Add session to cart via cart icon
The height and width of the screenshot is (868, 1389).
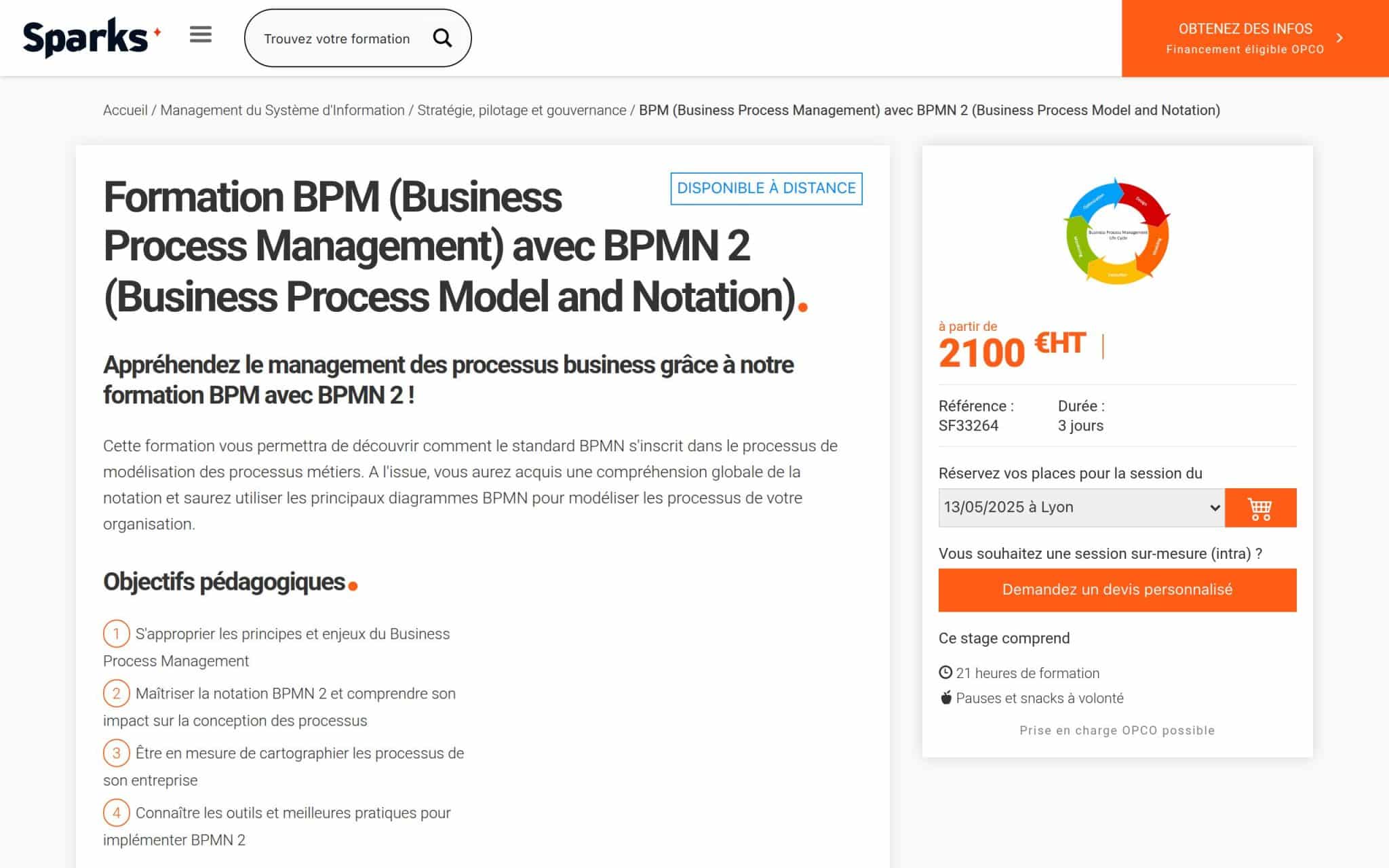(x=1260, y=507)
